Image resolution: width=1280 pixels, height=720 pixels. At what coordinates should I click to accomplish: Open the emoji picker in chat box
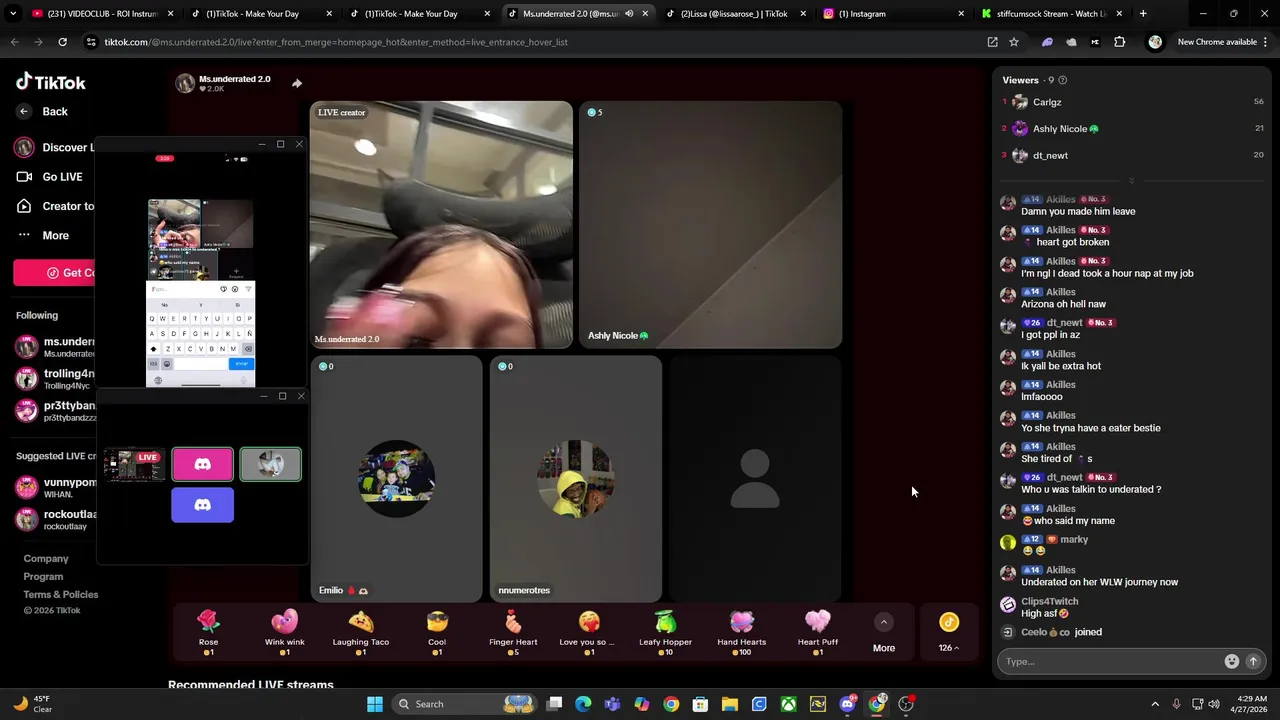[x=1231, y=662]
